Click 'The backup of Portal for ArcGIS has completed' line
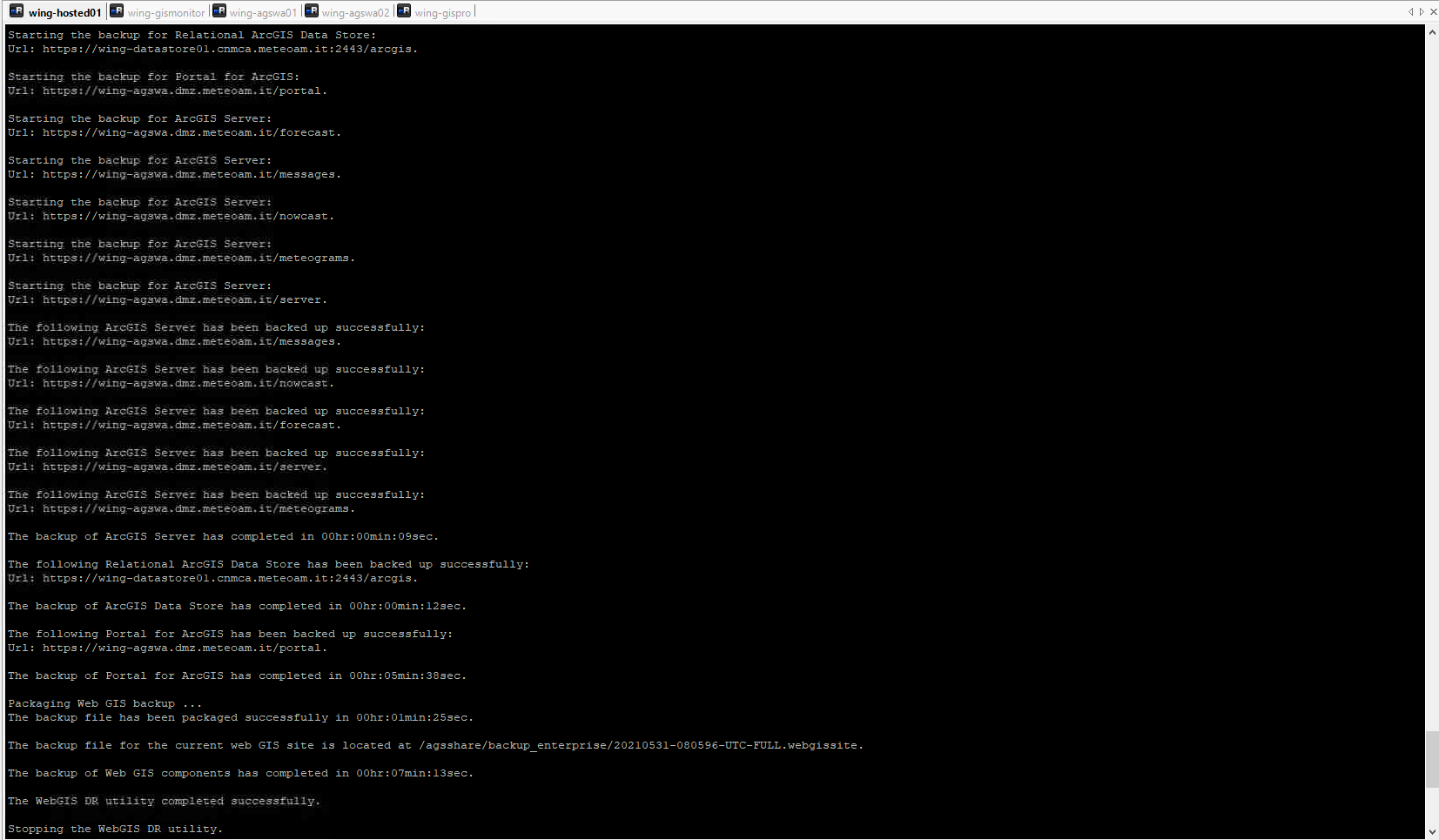The height and width of the screenshot is (840, 1439). [x=238, y=675]
